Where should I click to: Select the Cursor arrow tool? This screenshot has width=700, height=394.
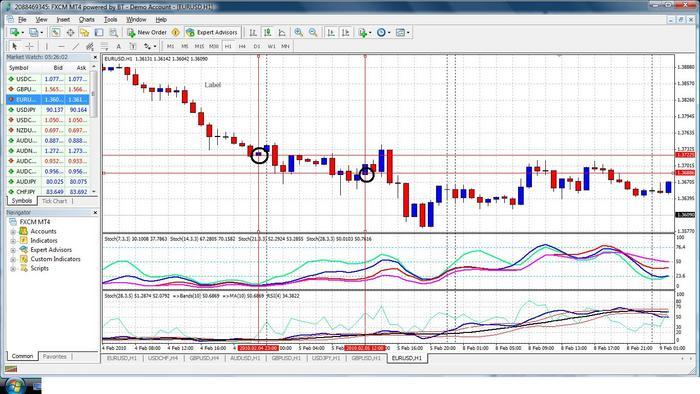click(x=15, y=46)
